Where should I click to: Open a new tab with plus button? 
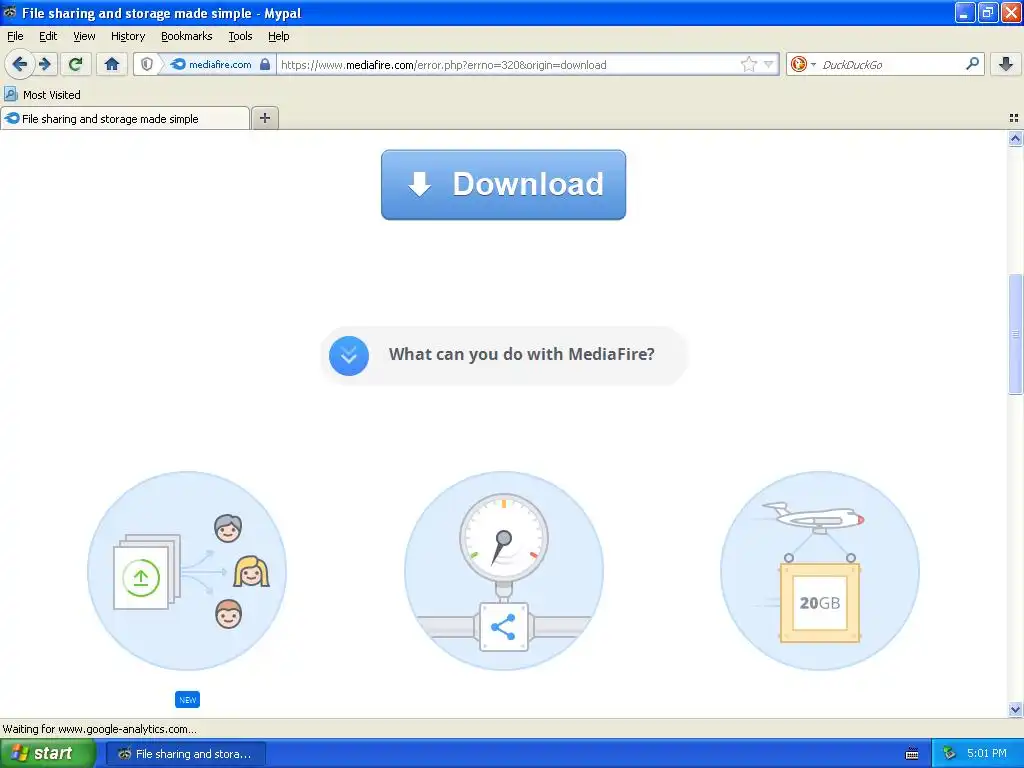(x=264, y=118)
